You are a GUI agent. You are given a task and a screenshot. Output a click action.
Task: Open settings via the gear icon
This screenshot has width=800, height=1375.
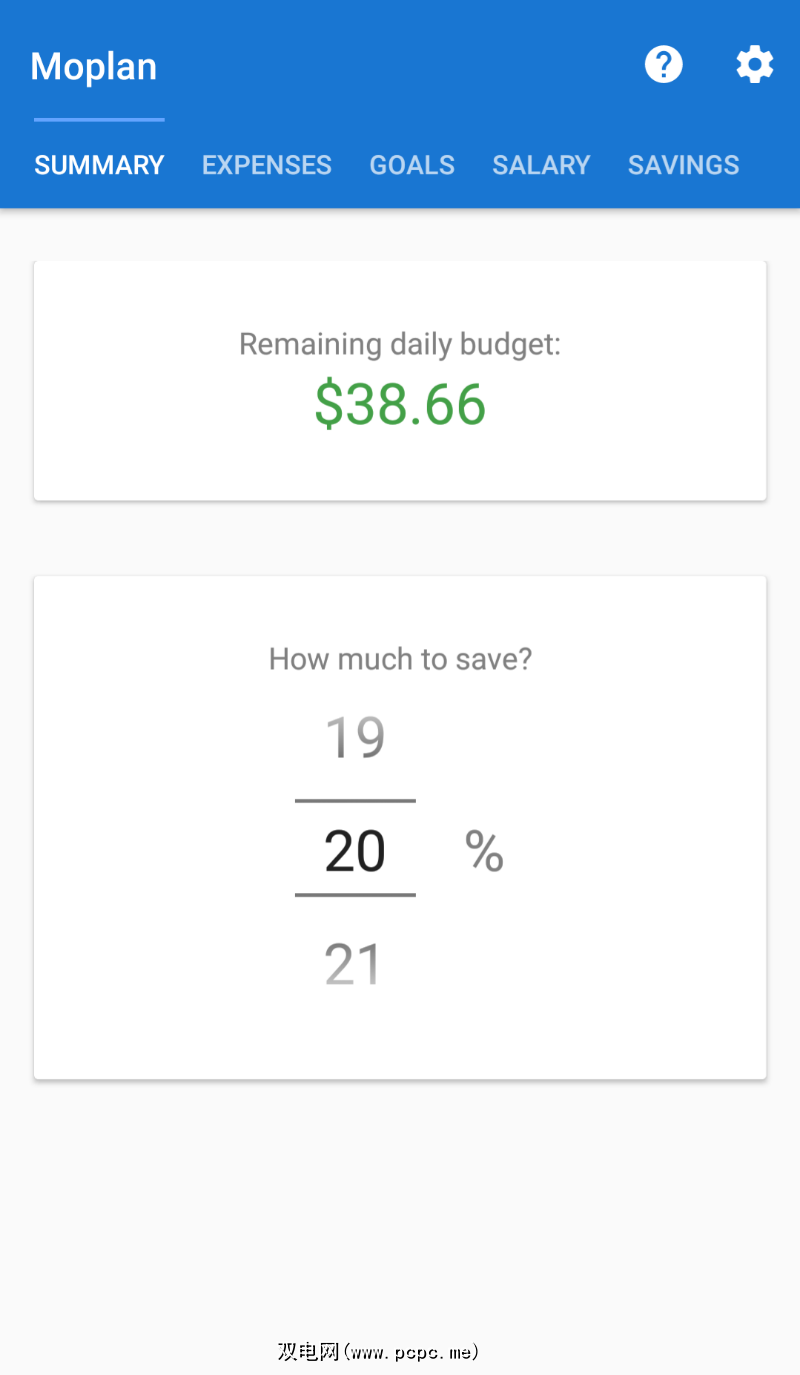[755, 66]
